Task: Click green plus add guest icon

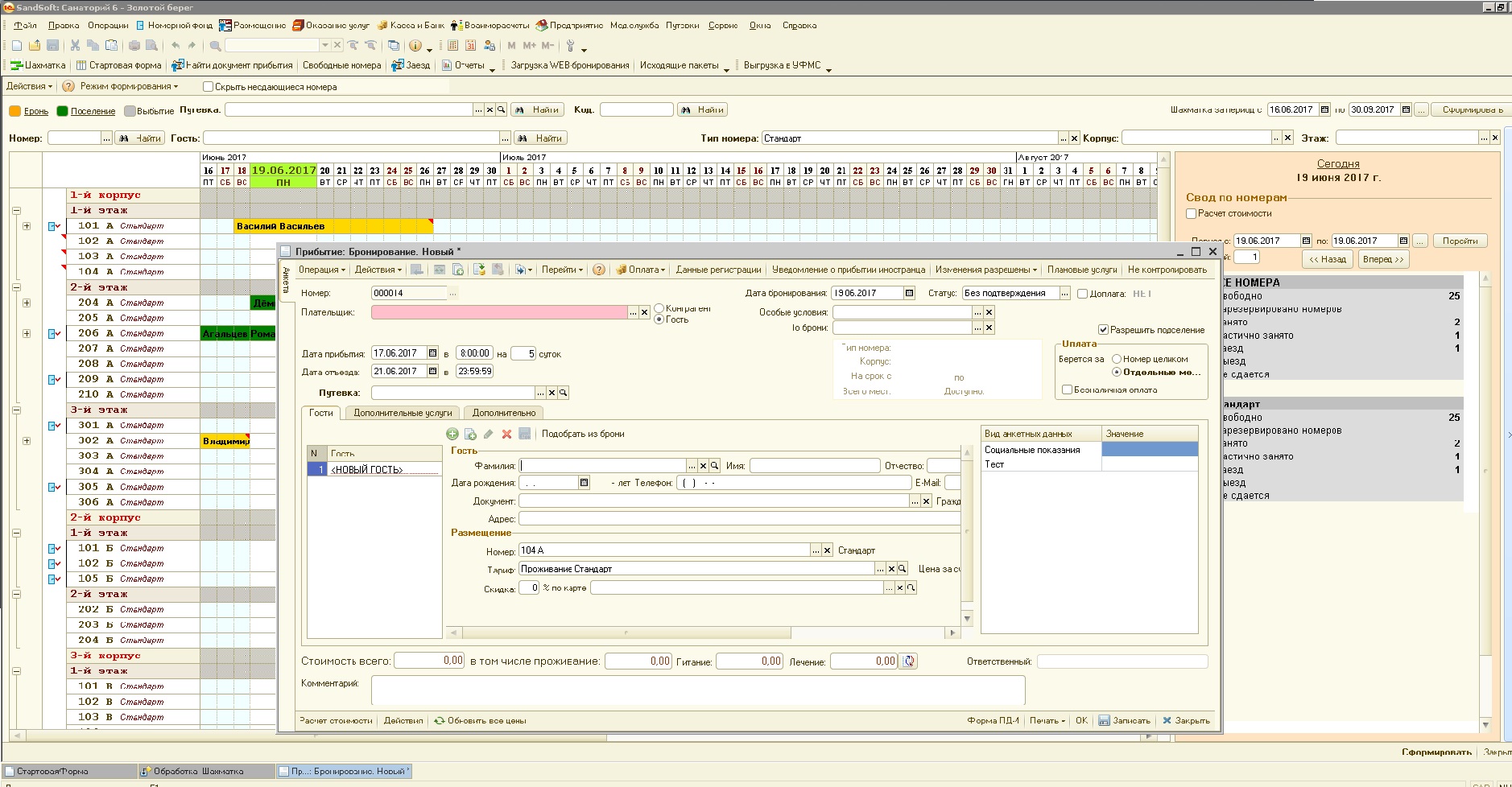Action: click(452, 435)
